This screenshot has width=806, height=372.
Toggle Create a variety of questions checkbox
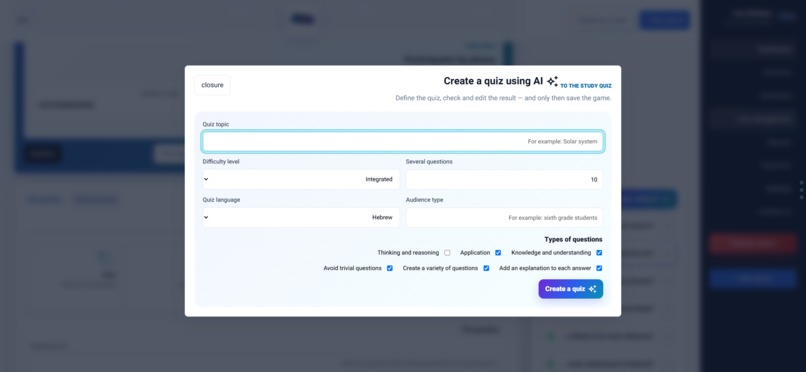tap(486, 268)
